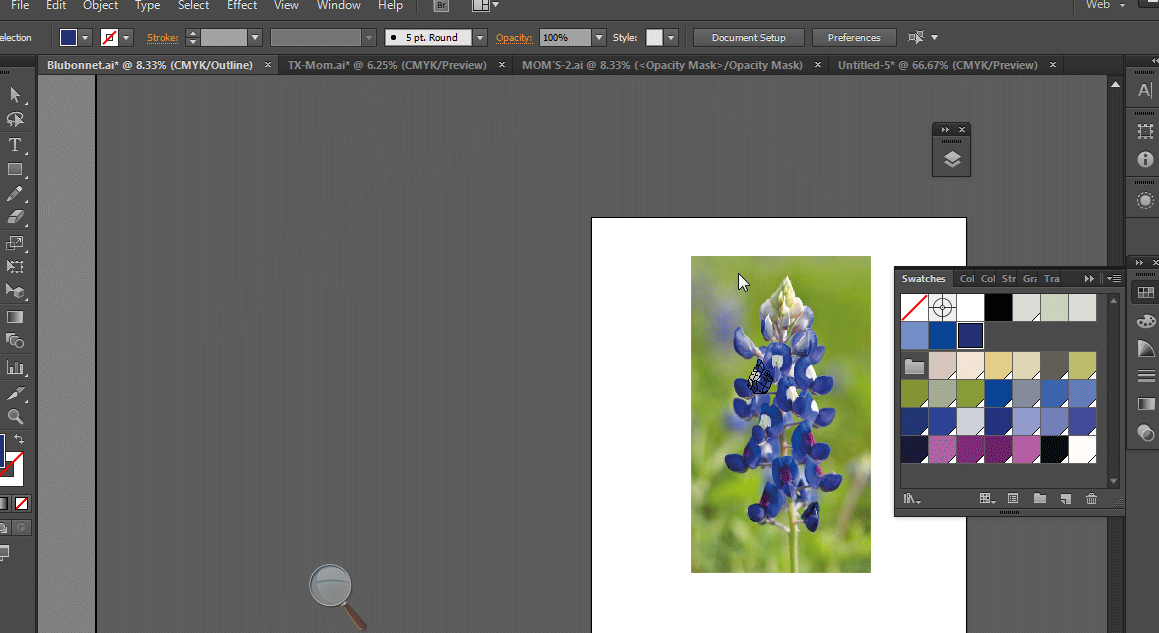This screenshot has width=1159, height=633.
Task: Open the Layers panel icon
Action: (x=951, y=160)
